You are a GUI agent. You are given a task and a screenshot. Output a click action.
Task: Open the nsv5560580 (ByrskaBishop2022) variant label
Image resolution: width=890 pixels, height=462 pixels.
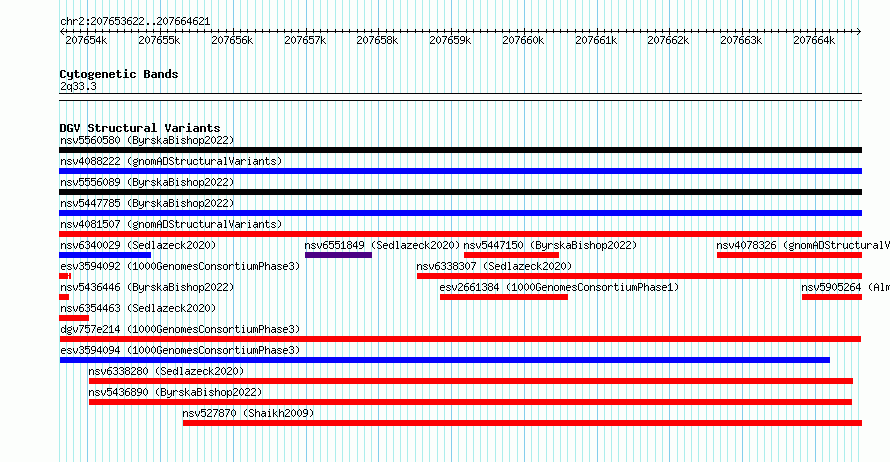147,140
